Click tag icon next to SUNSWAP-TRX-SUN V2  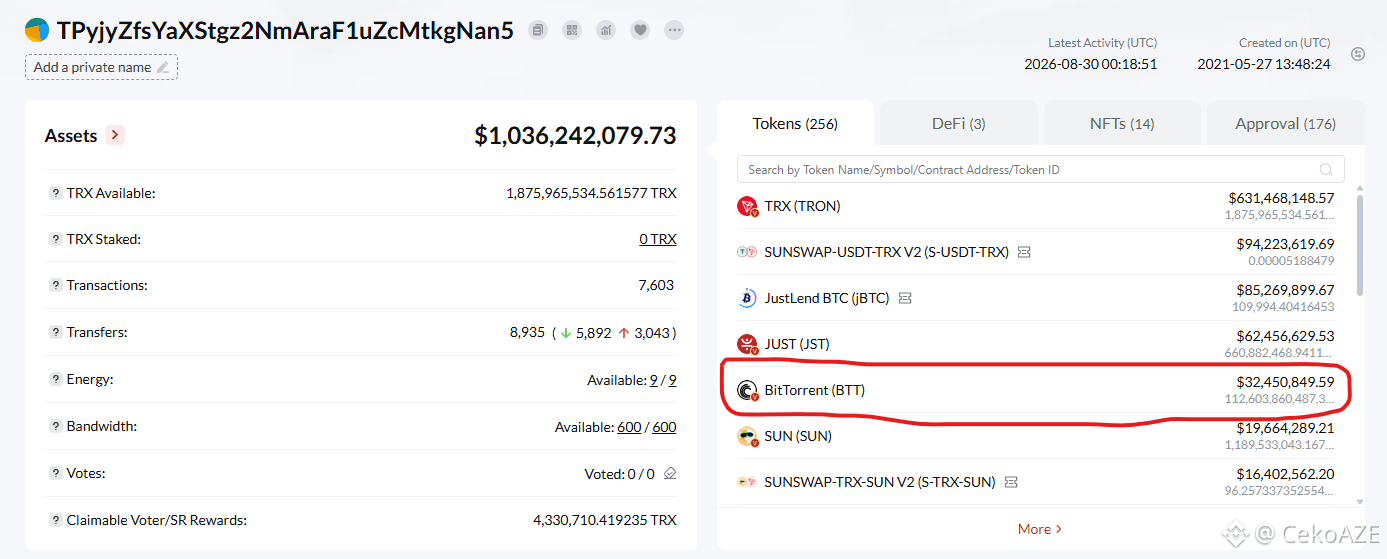(1011, 482)
